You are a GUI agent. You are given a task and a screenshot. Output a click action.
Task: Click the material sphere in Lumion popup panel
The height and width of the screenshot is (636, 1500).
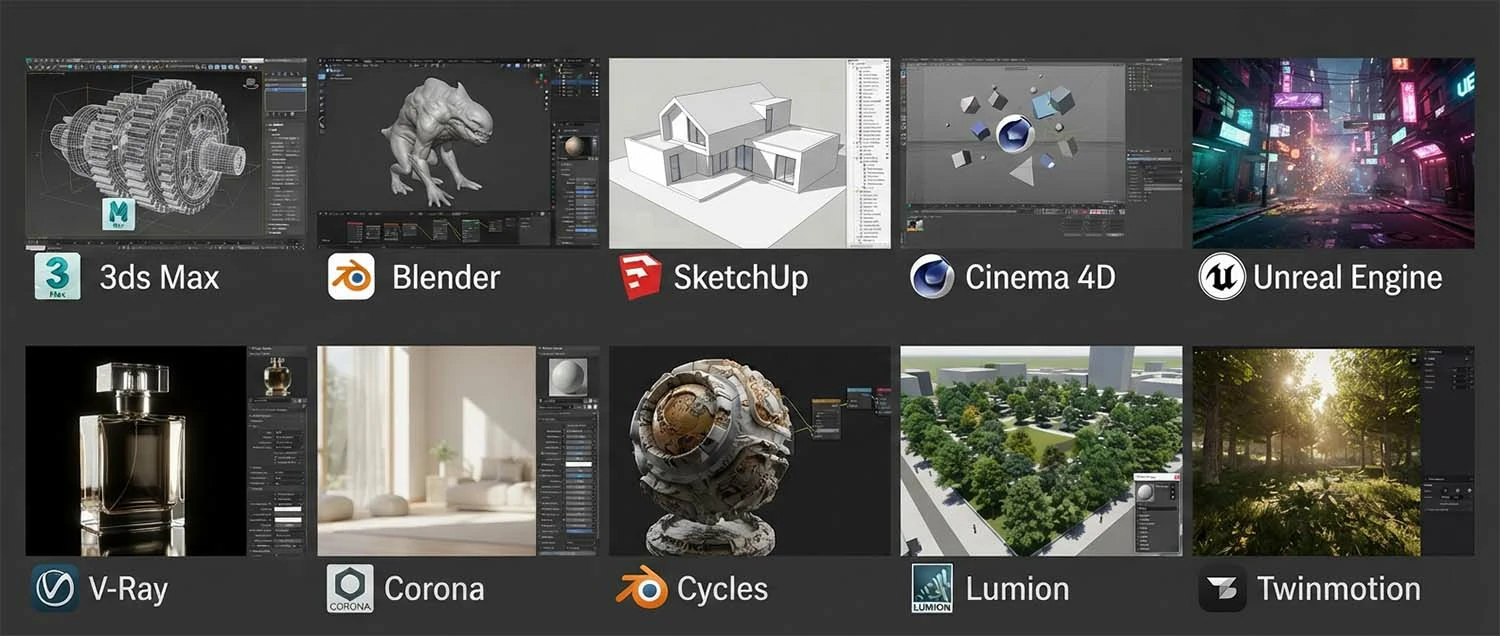[1146, 494]
